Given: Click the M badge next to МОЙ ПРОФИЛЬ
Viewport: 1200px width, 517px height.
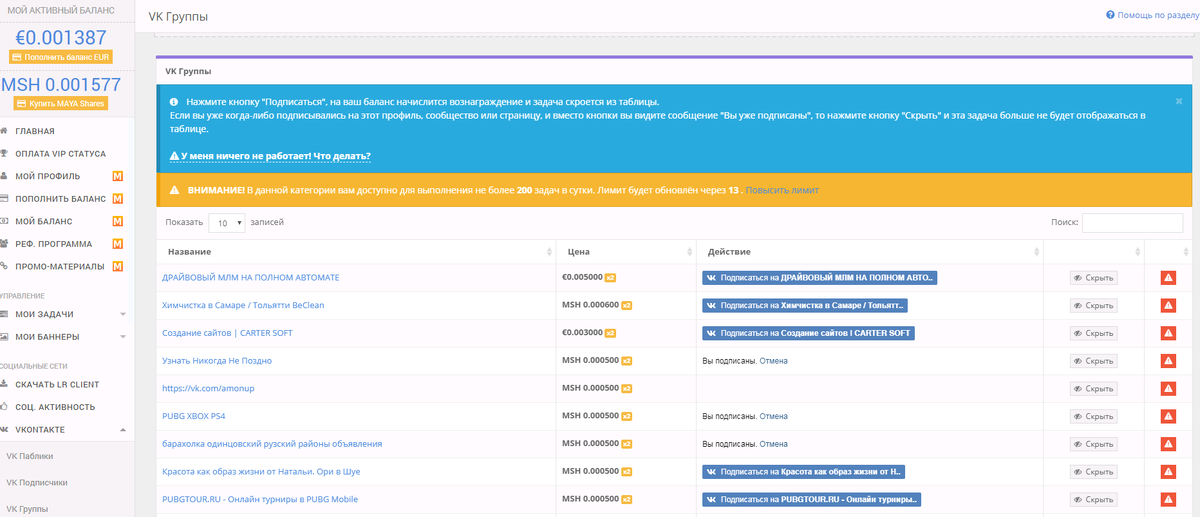Looking at the screenshot, I should point(118,176).
